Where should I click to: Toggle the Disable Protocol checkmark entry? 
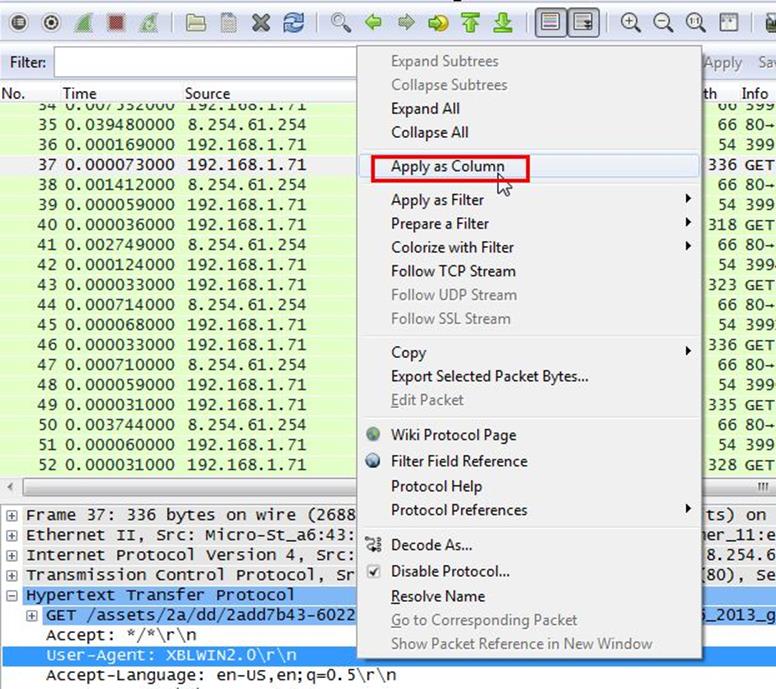tap(450, 571)
